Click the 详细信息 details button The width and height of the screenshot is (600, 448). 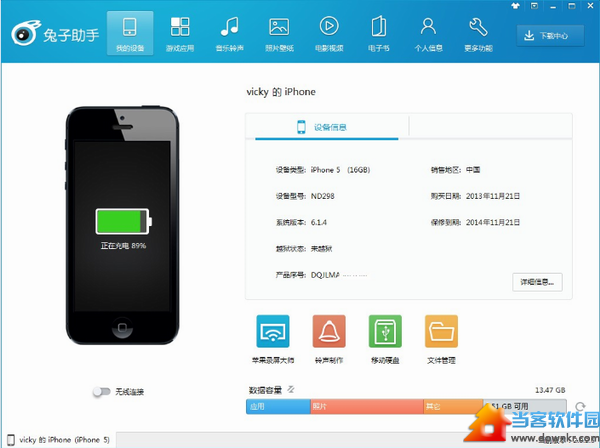(x=537, y=282)
